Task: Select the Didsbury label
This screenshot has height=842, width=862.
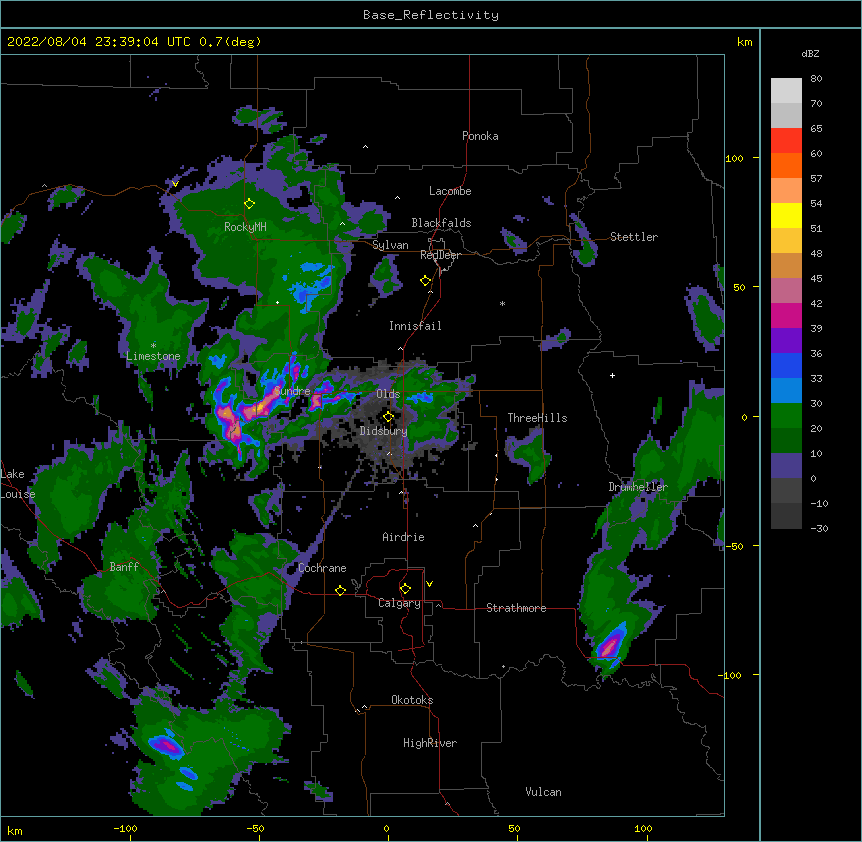Action: pyautogui.click(x=384, y=431)
